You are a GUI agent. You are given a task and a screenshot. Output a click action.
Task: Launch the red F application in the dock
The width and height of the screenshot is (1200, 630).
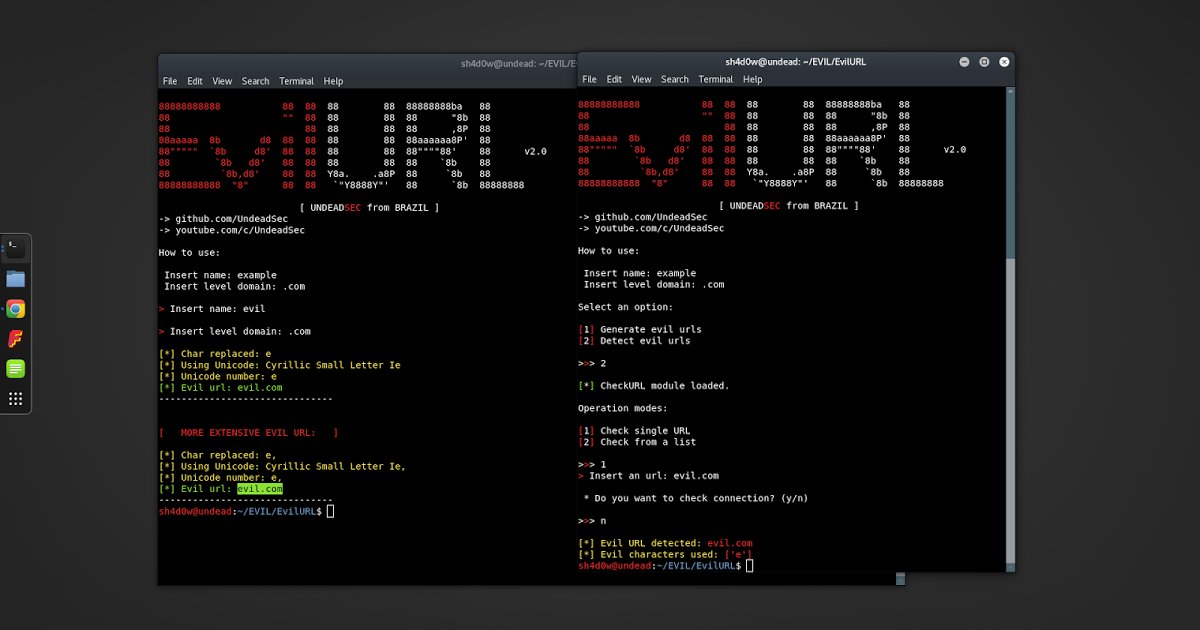[14, 339]
